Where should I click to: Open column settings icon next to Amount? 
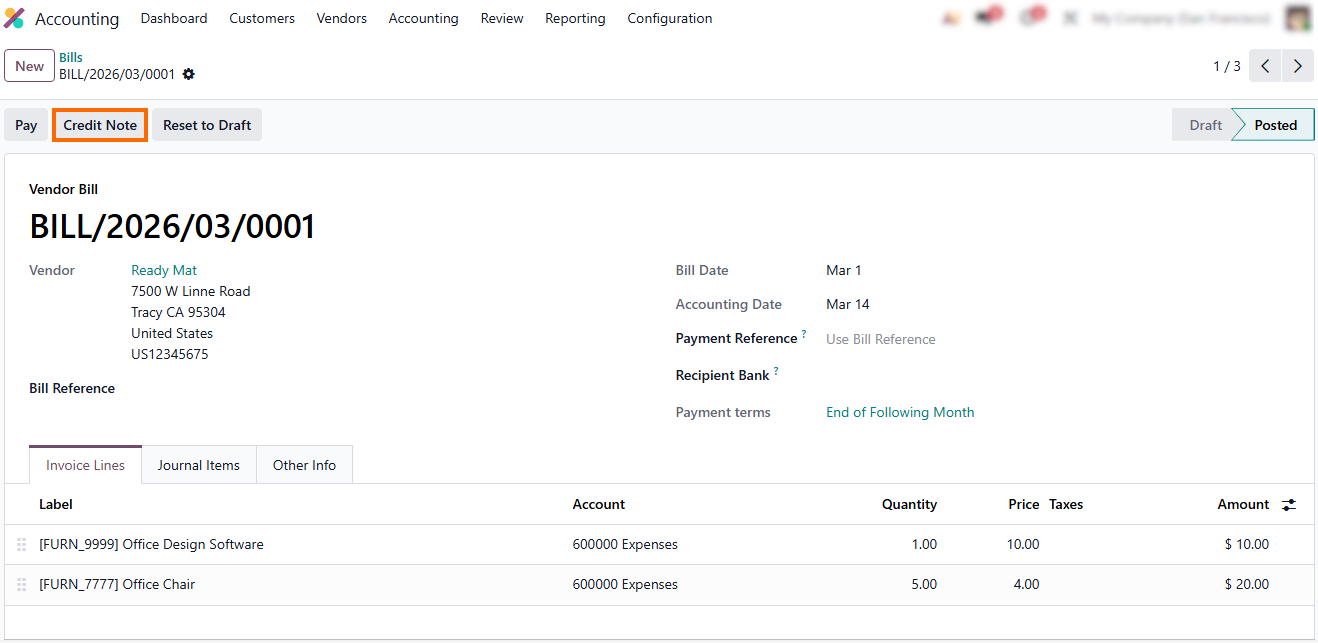click(1289, 505)
